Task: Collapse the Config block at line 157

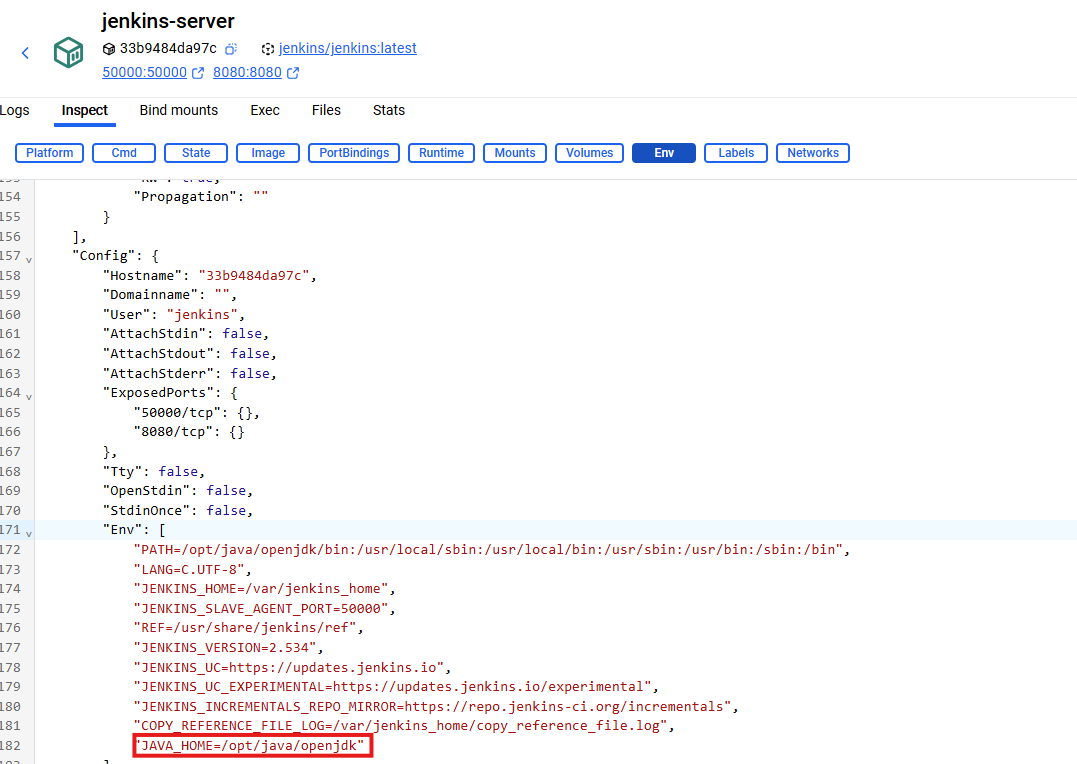Action: [x=29, y=260]
